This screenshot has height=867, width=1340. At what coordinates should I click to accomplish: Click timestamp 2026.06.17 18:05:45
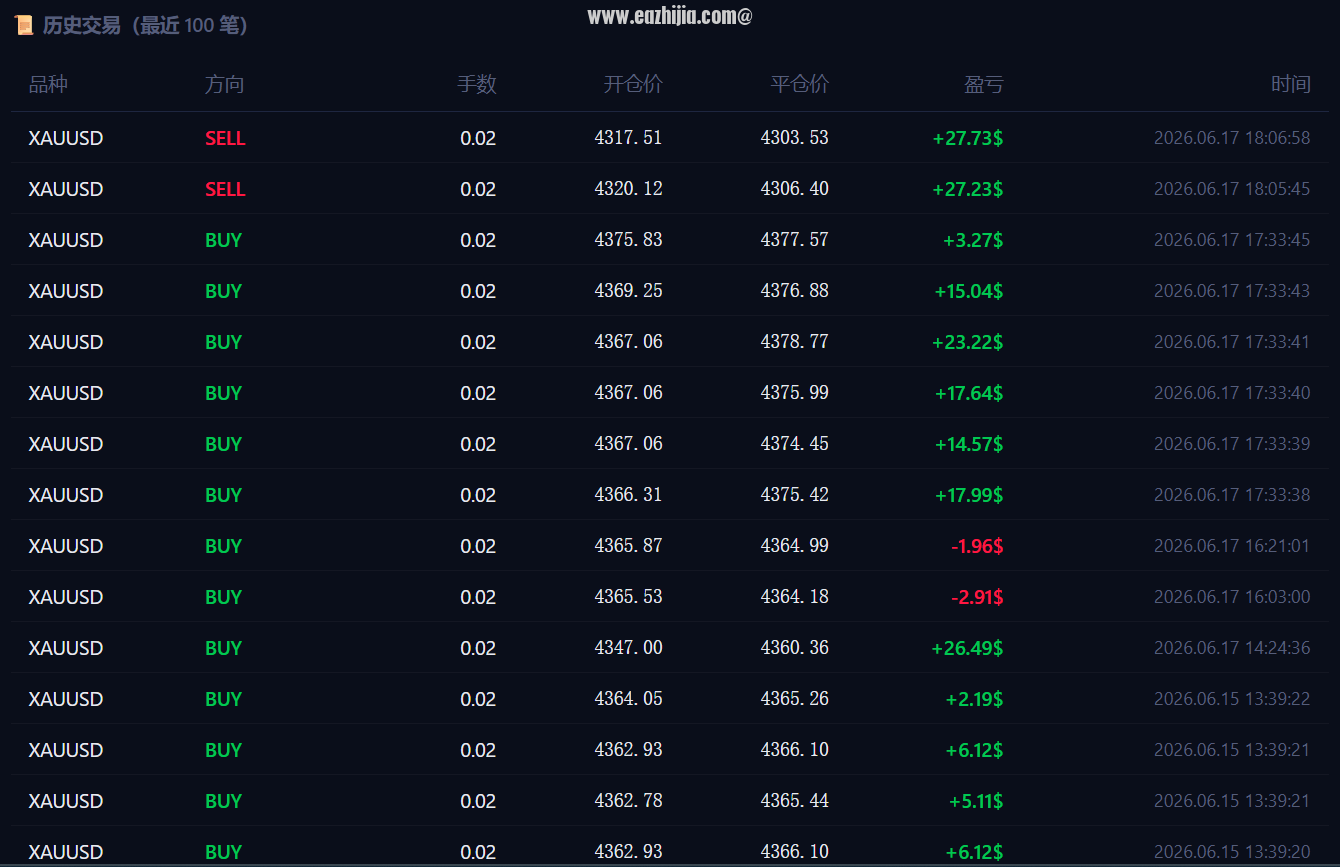(x=1232, y=189)
